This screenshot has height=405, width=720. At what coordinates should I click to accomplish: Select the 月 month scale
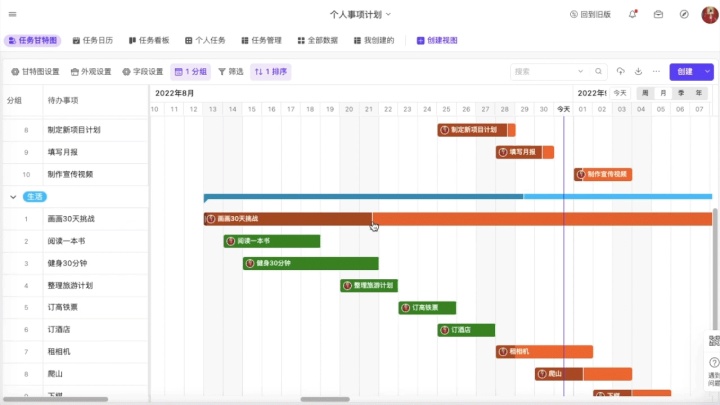(x=663, y=93)
